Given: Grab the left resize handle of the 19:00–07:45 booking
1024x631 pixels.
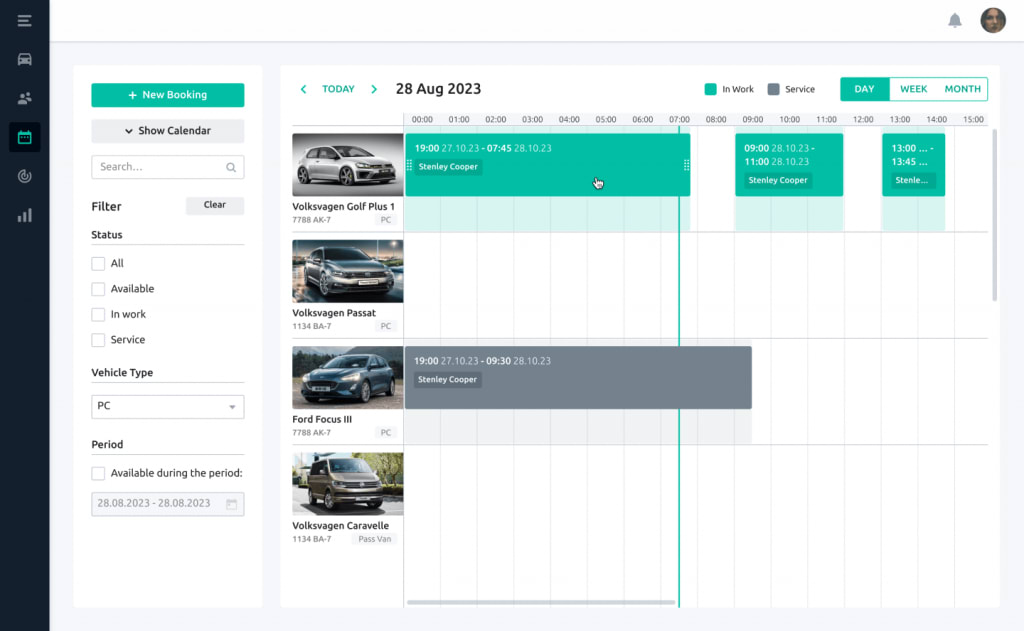Looking at the screenshot, I should (x=409, y=165).
